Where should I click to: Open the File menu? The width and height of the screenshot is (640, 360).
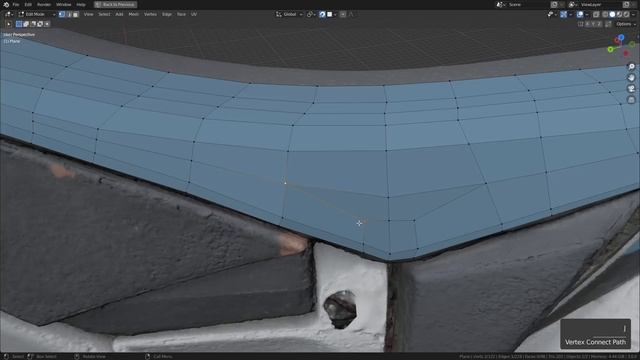pos(16,4)
